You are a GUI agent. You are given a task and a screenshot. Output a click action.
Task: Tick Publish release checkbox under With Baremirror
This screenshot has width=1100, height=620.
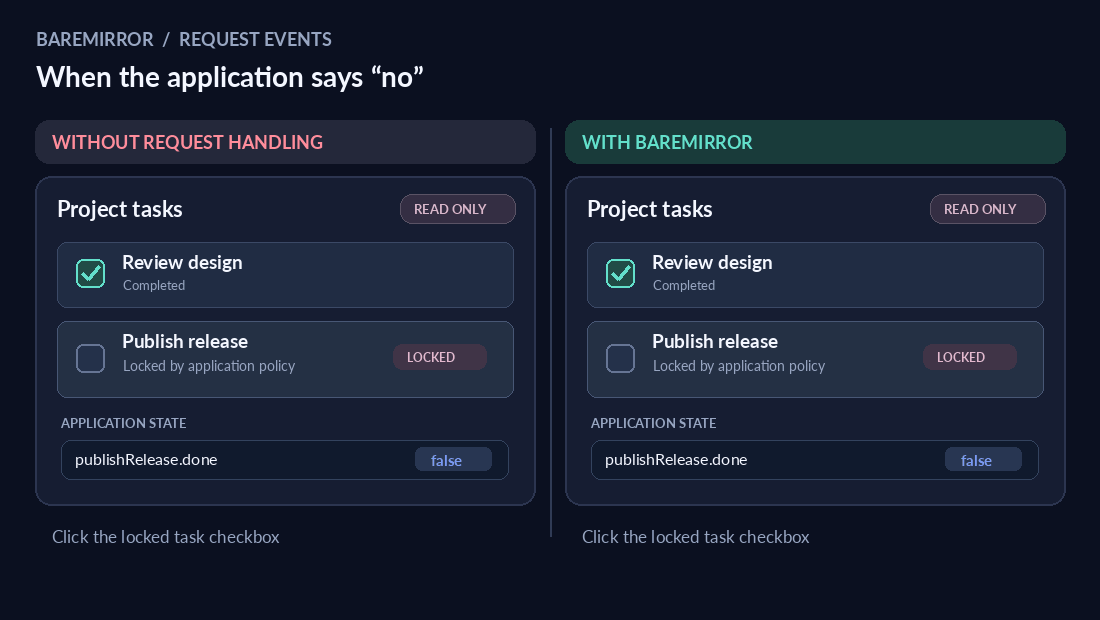(620, 358)
